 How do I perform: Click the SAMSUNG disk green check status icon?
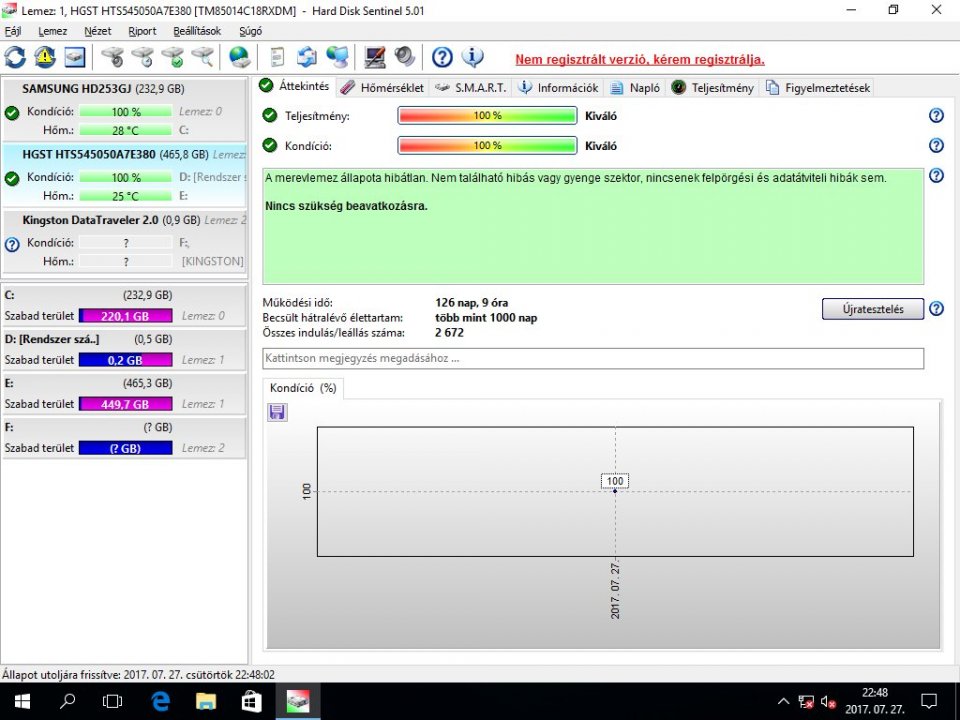click(x=12, y=113)
